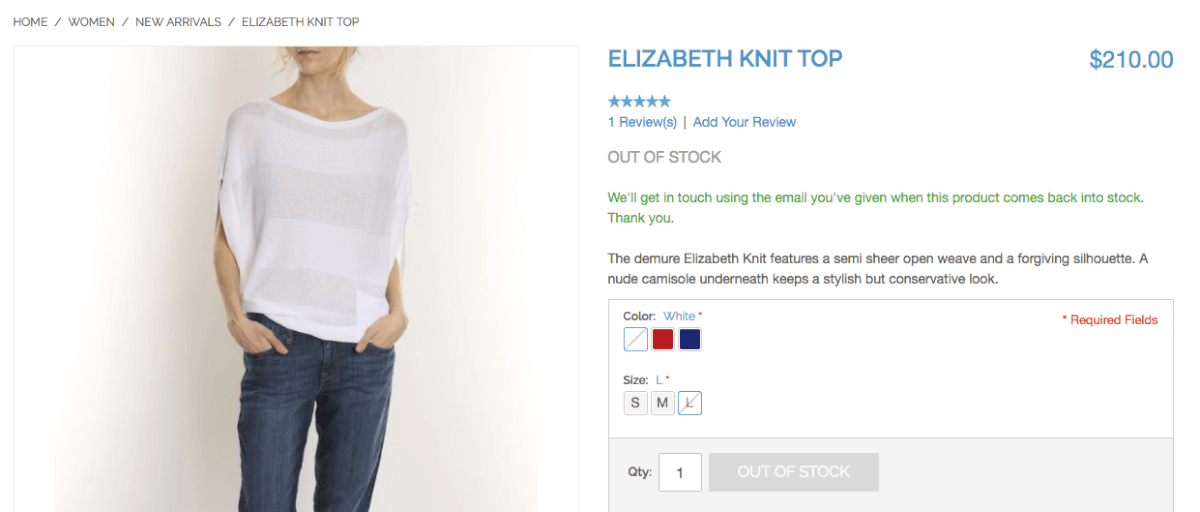Choose the red color swatch

coord(663,340)
